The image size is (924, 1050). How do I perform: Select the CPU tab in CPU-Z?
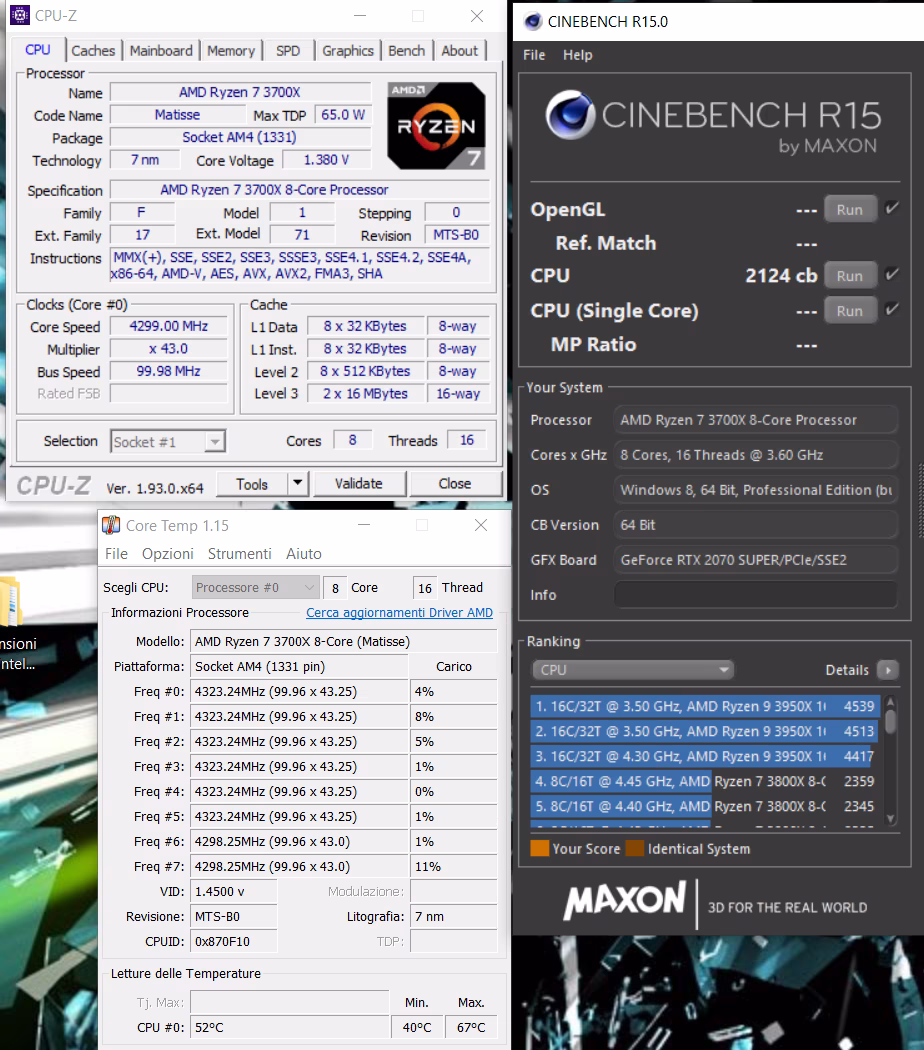pyautogui.click(x=38, y=50)
